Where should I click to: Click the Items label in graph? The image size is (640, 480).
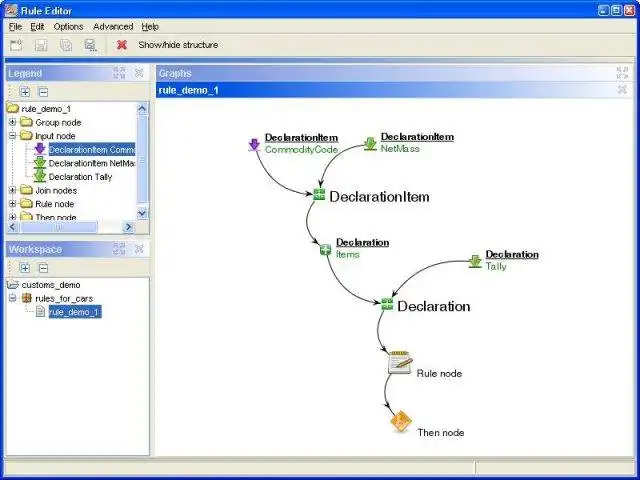pyautogui.click(x=348, y=254)
